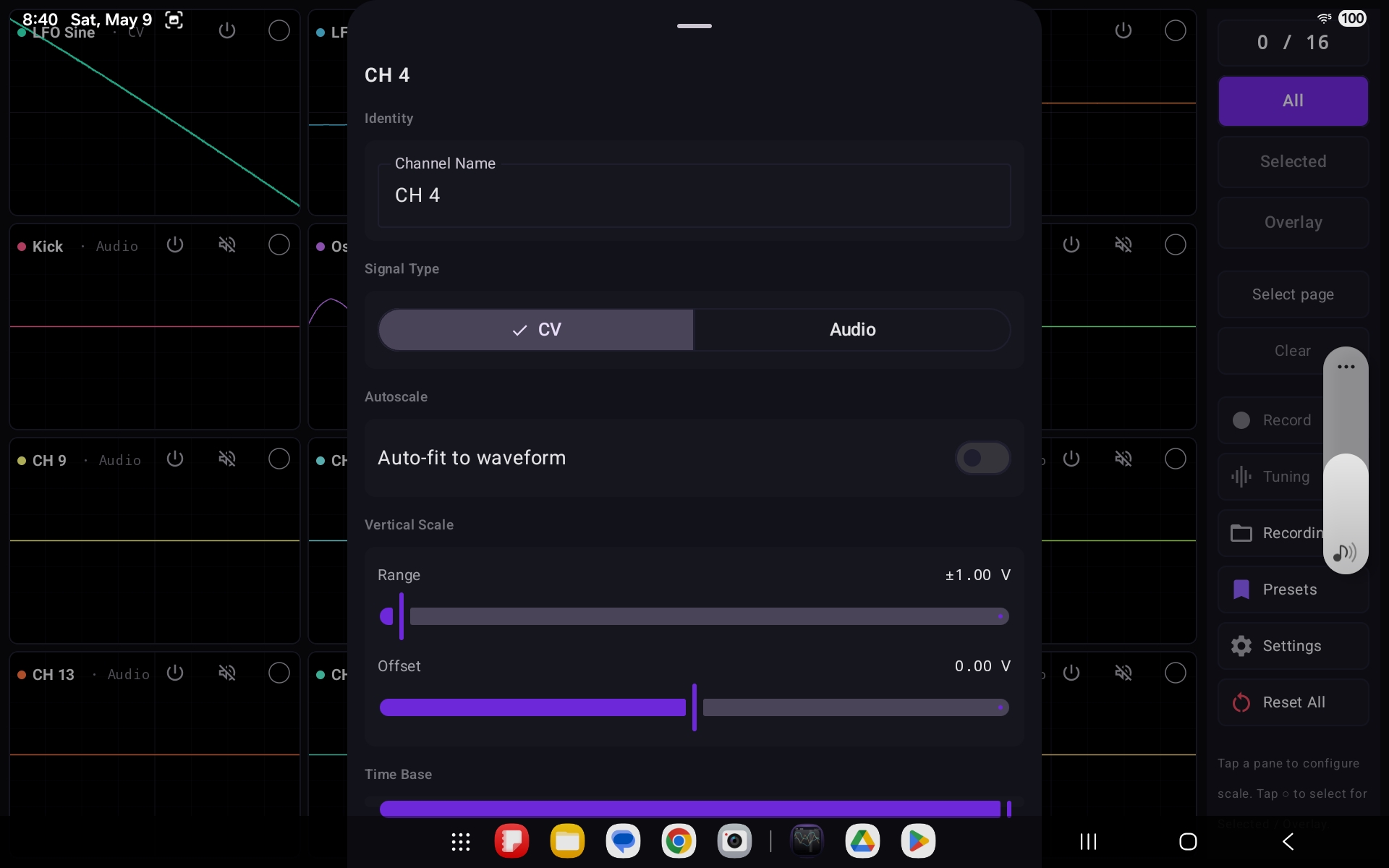This screenshot has width=1389, height=868.
Task: Open the Messages app in taskbar
Action: pos(623,841)
